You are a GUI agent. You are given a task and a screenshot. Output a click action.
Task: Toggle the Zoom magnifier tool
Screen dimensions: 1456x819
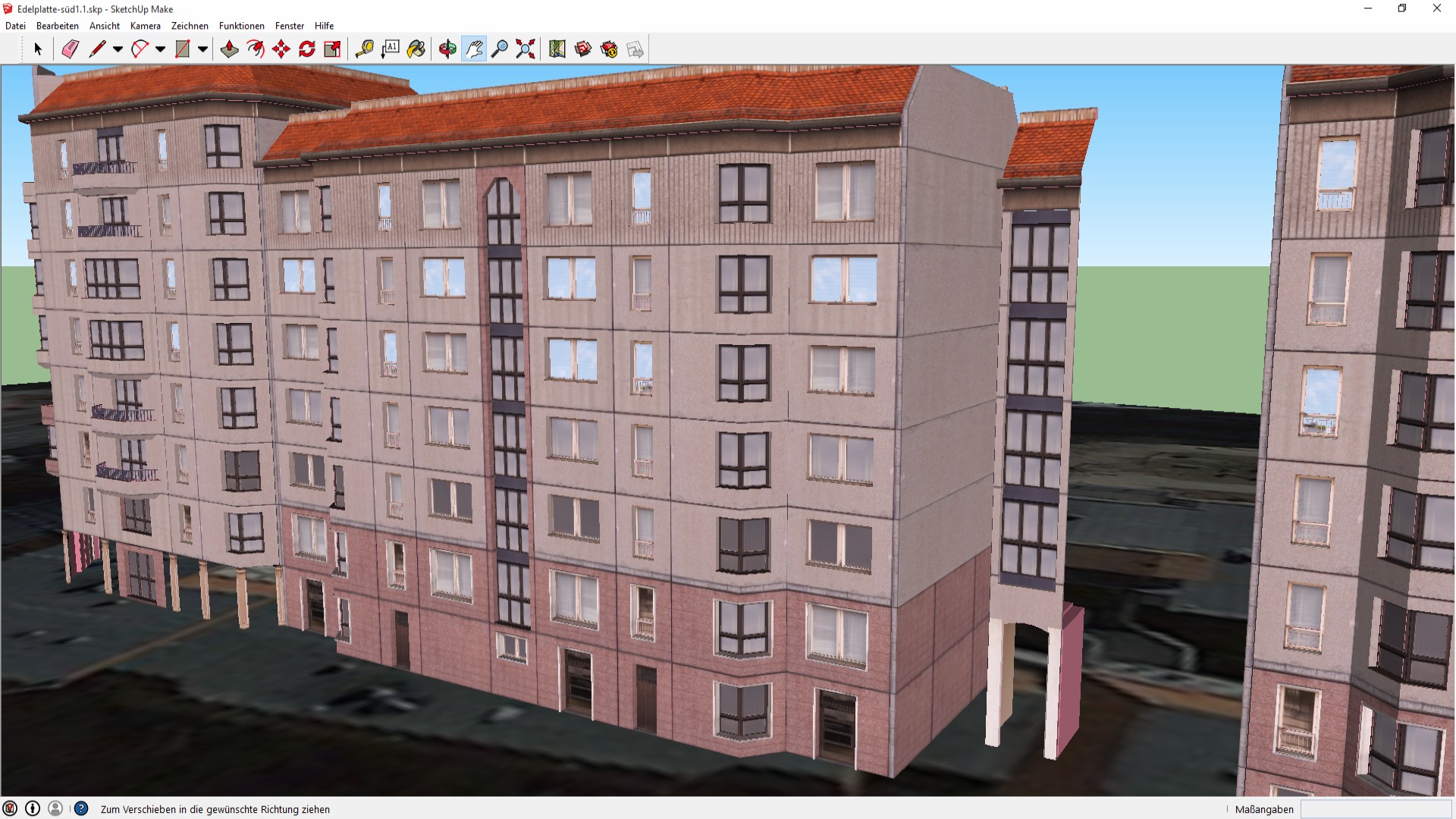500,49
